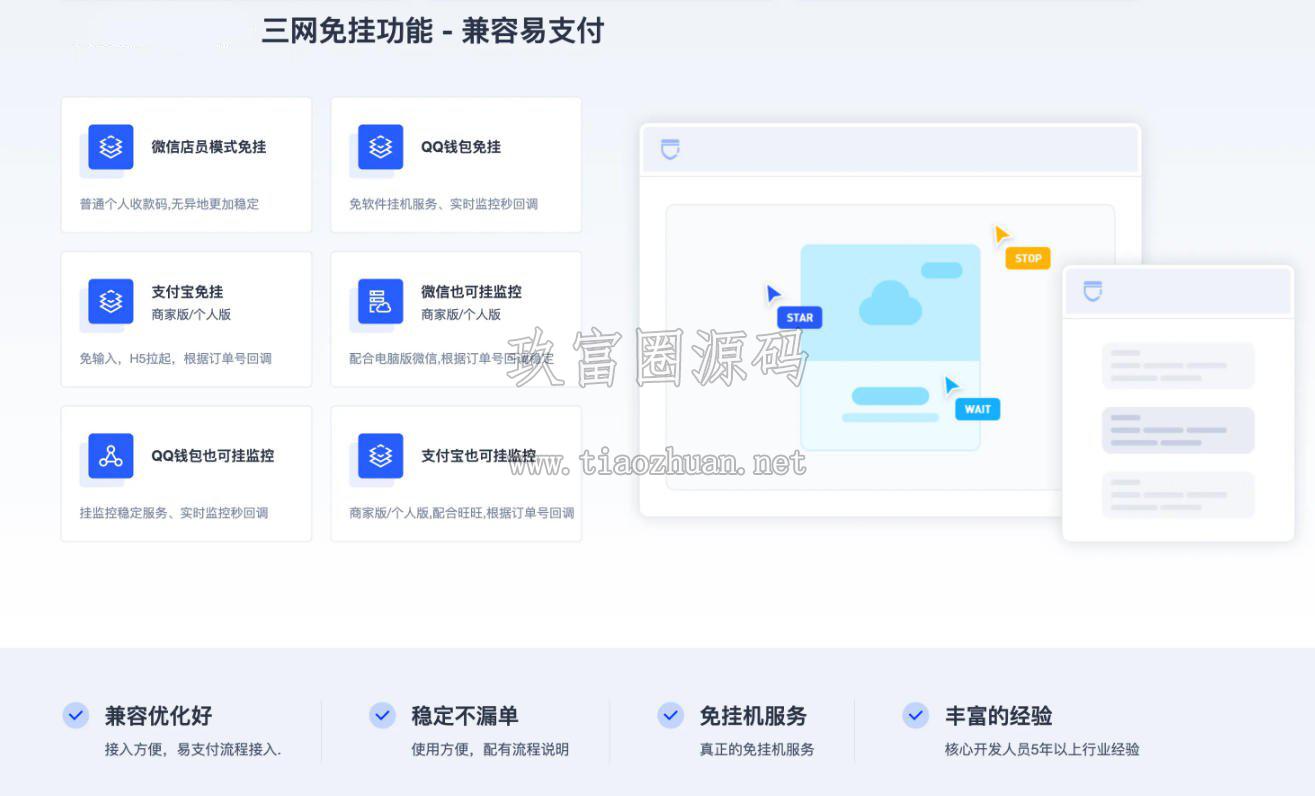Click the 微信店员模式免挂 layers icon
This screenshot has height=796, width=1315.
pyautogui.click(x=111, y=147)
